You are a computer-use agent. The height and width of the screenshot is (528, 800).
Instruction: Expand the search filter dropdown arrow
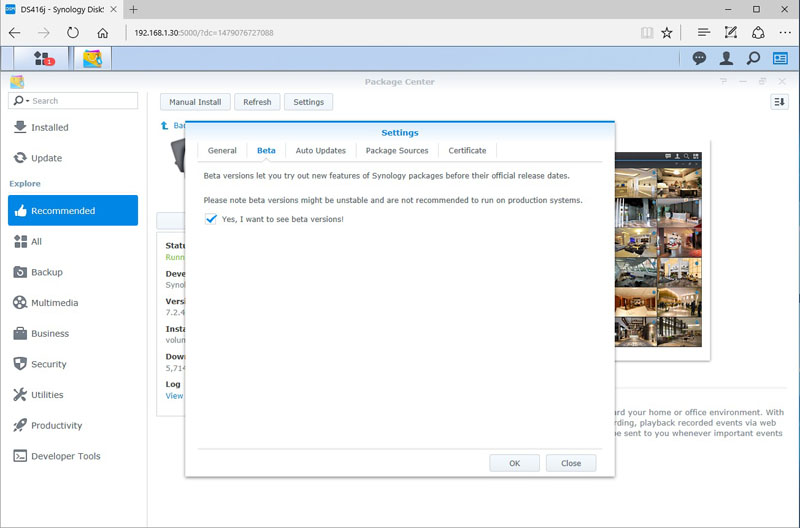pos(28,101)
